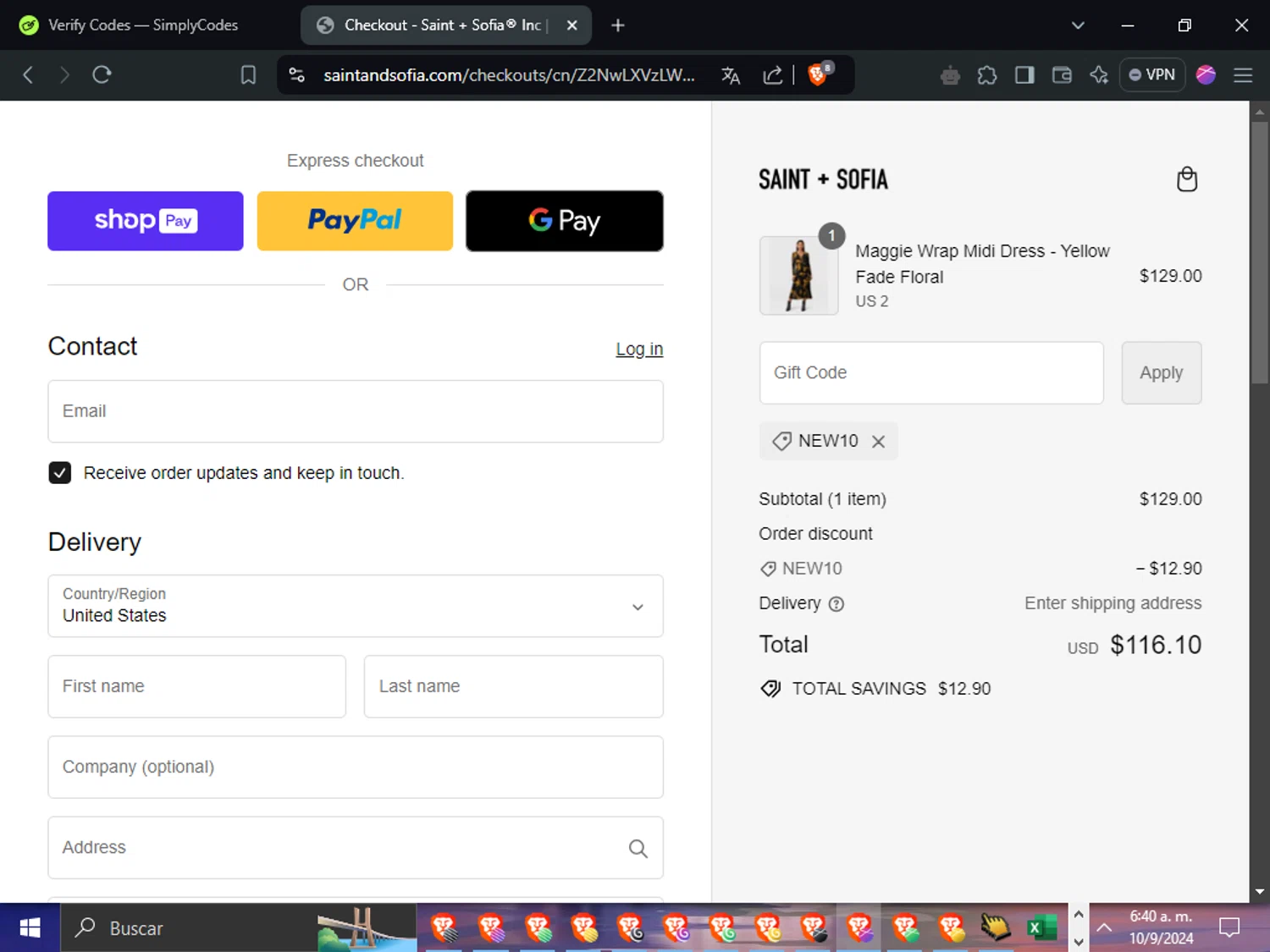Click the Address search magnifier icon
The height and width of the screenshot is (952, 1270).
tap(638, 848)
